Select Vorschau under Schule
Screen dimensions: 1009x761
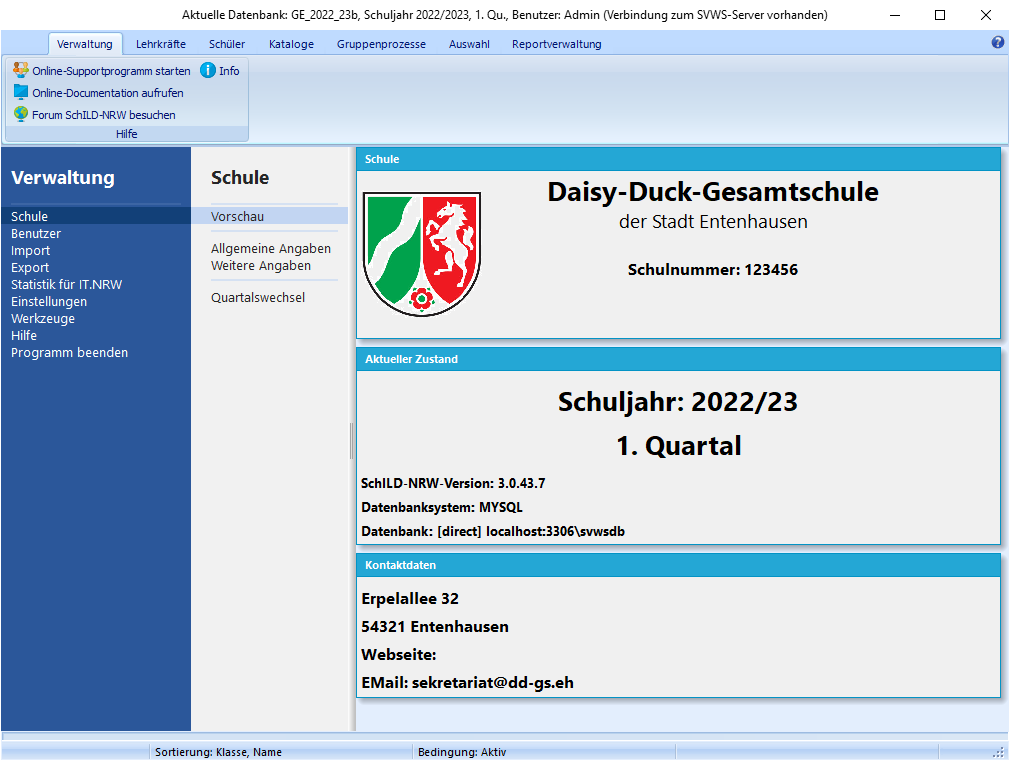click(270, 216)
